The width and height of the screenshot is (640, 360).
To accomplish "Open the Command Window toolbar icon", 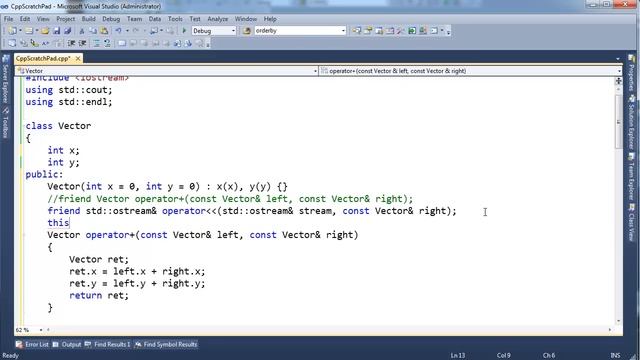I will click(x=434, y=31).
